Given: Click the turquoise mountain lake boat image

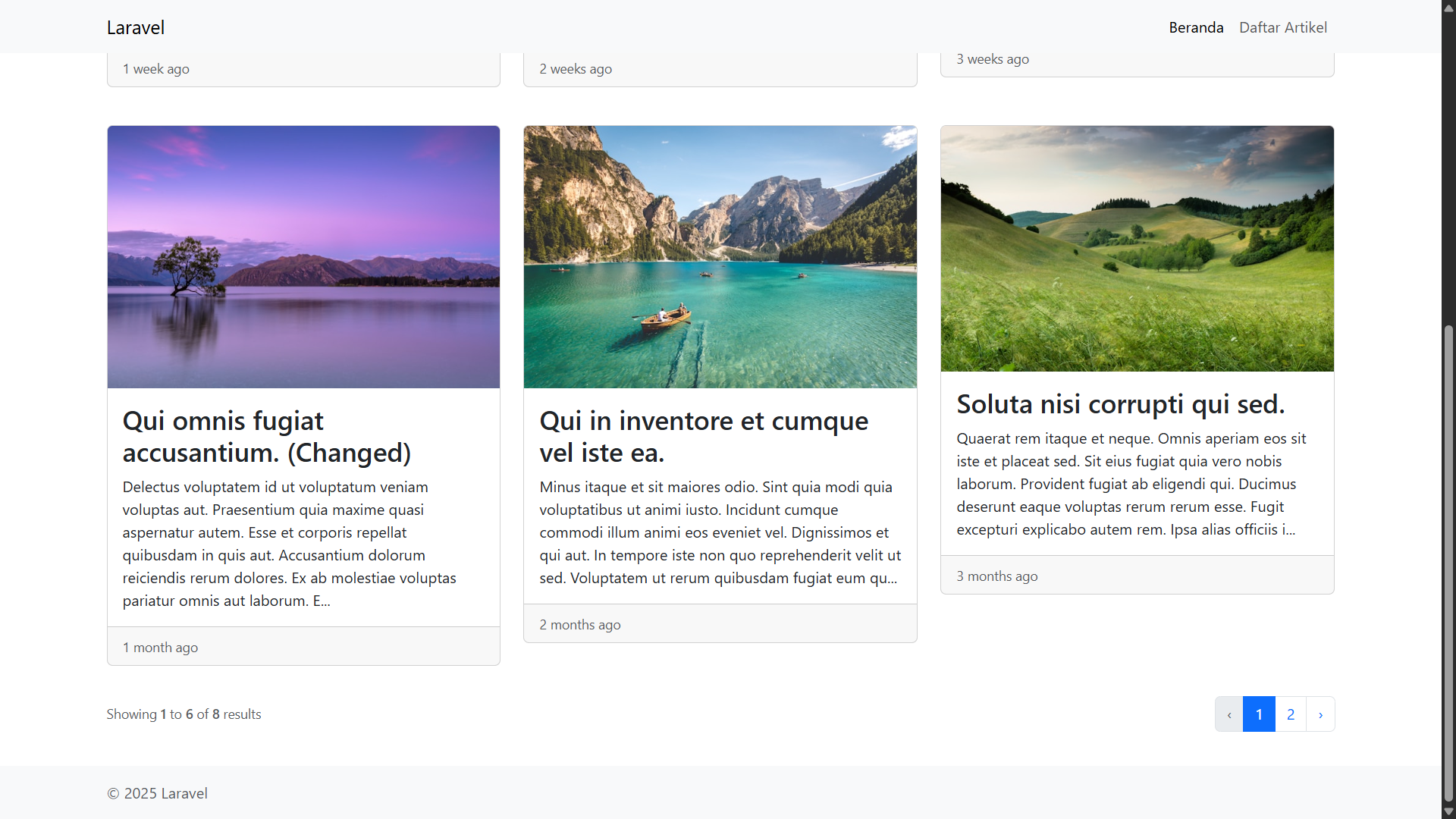Looking at the screenshot, I should click(720, 257).
